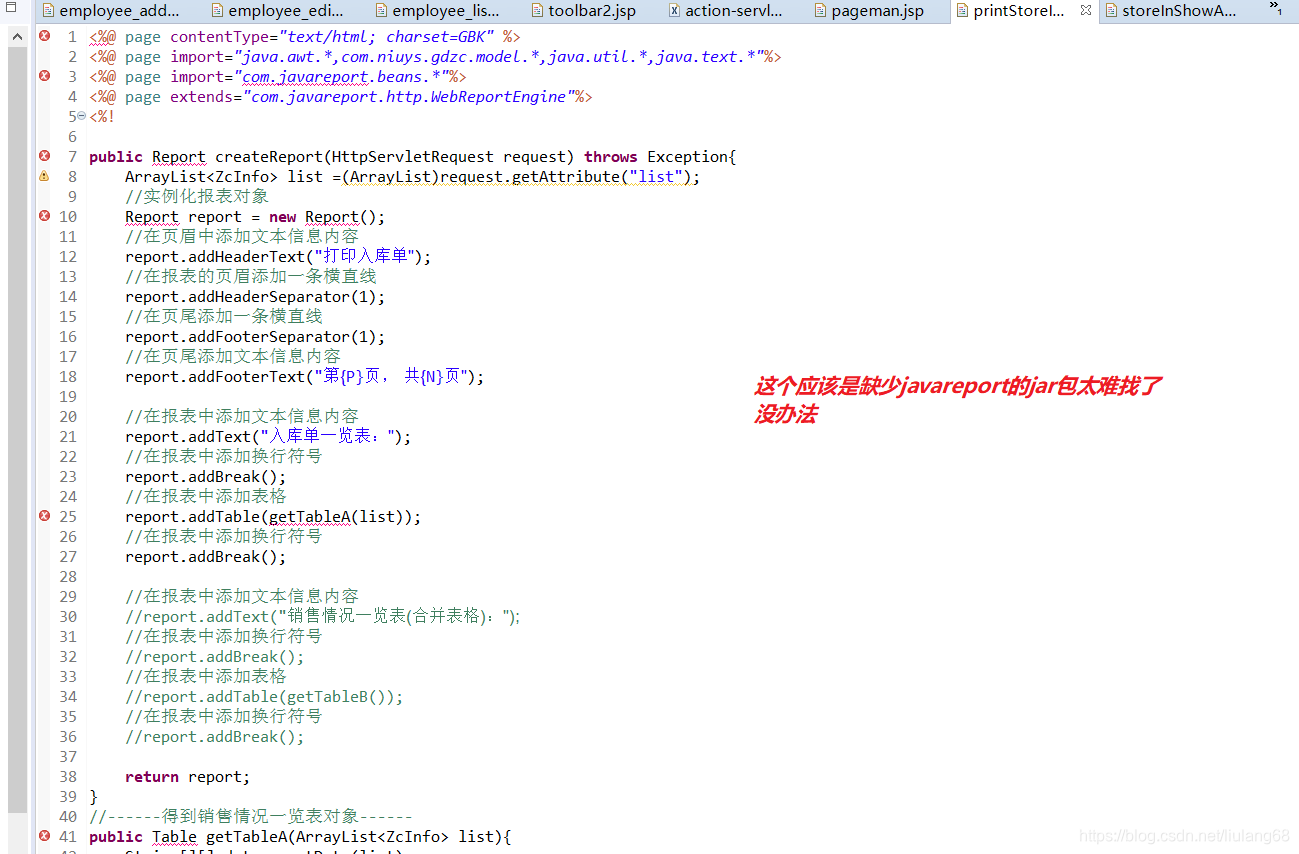Click '//report.addTable(getTableB());' on line 34
The height and width of the screenshot is (854, 1299).
coord(264,697)
